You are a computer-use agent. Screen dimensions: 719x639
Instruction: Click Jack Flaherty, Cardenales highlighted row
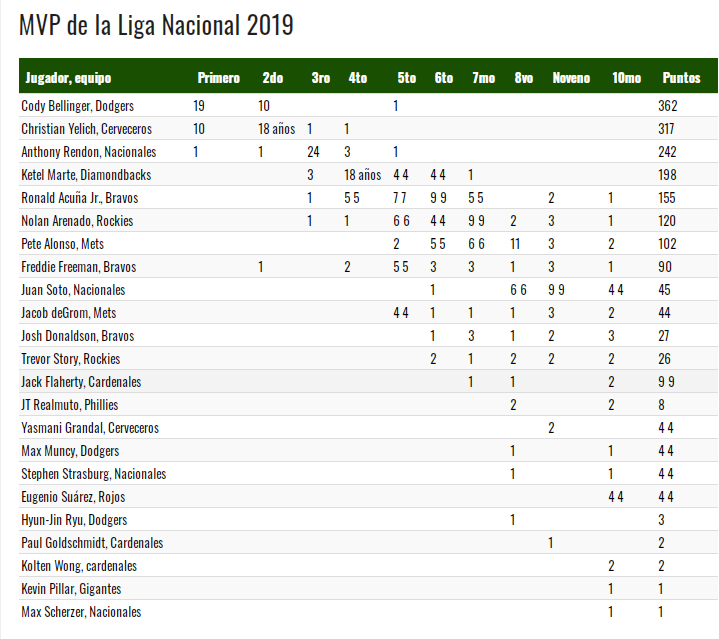click(x=368, y=381)
